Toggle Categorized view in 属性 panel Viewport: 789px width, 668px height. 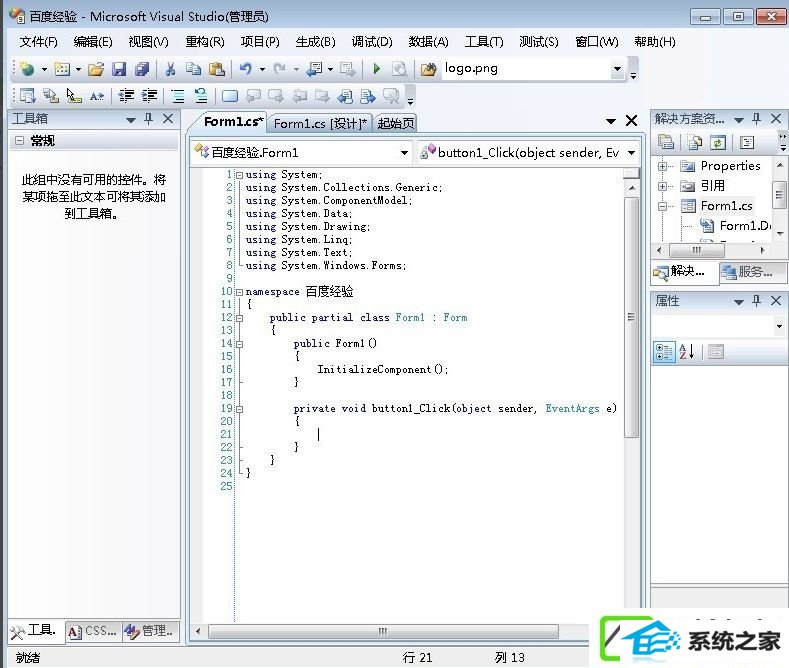coord(664,352)
